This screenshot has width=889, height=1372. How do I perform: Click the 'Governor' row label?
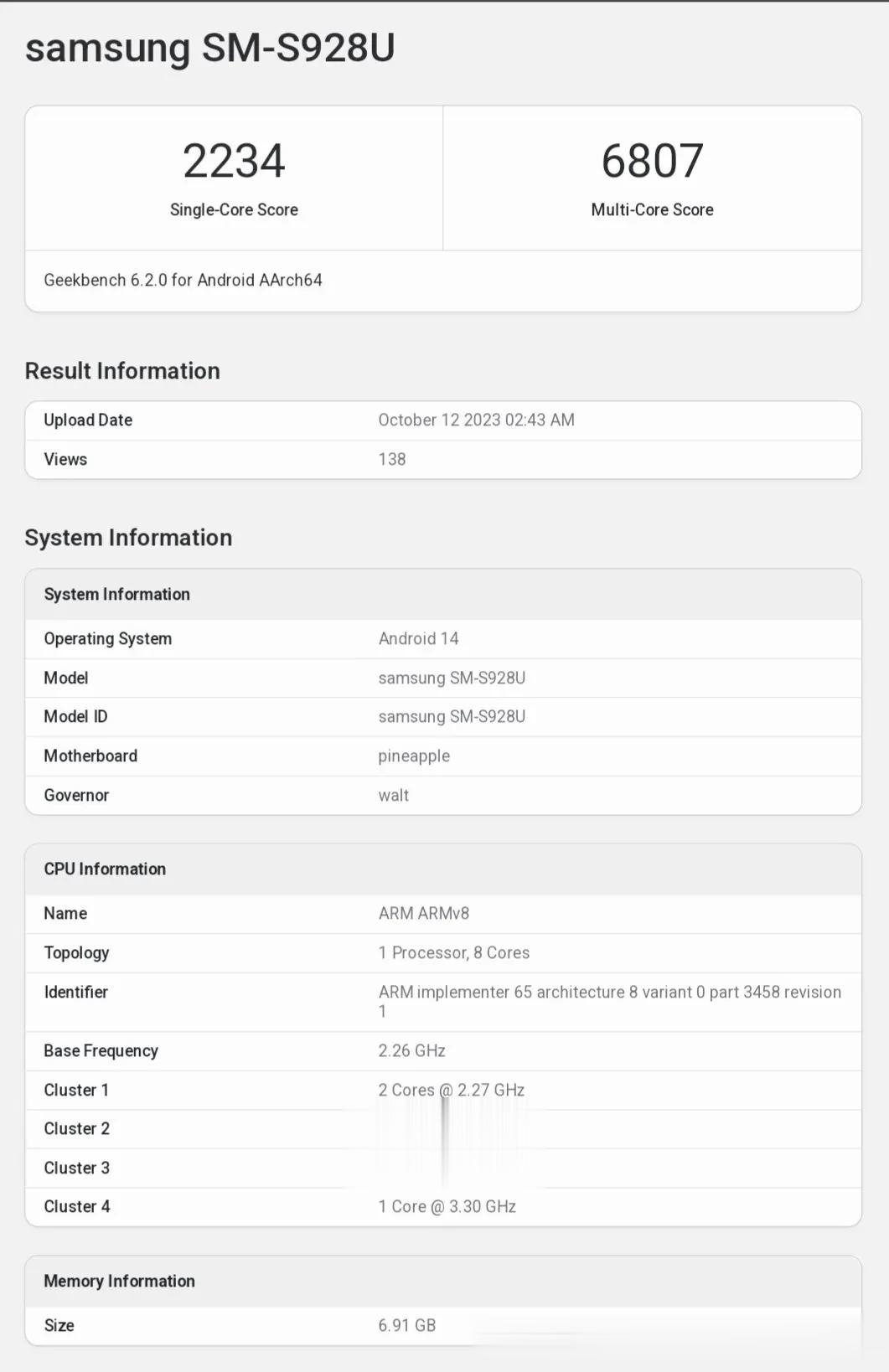(x=76, y=795)
